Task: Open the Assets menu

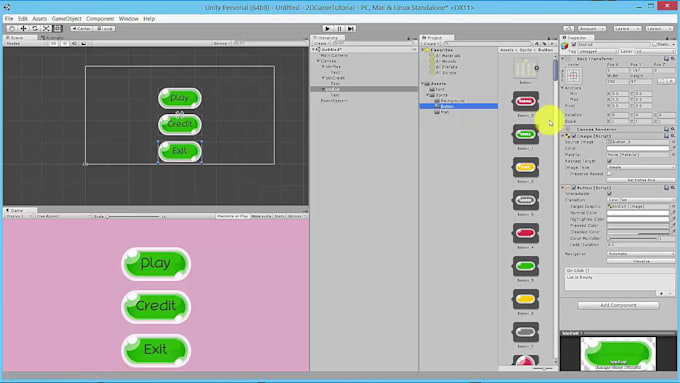Action: [x=39, y=19]
